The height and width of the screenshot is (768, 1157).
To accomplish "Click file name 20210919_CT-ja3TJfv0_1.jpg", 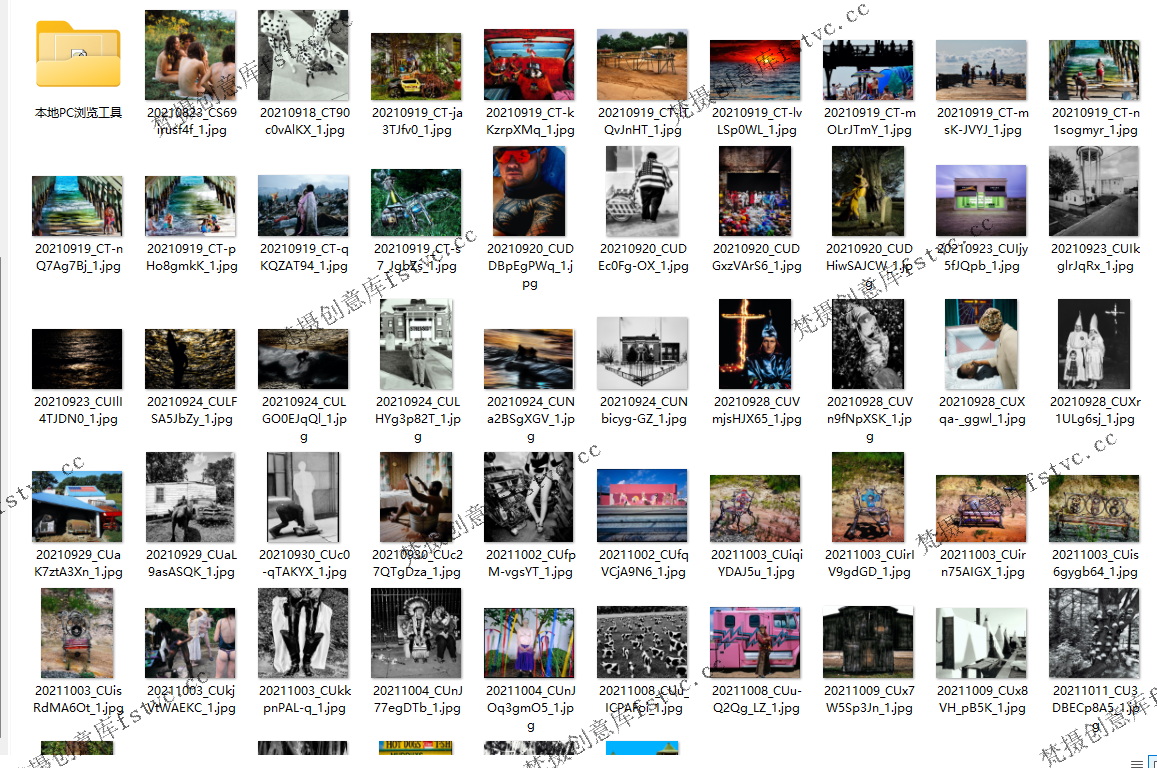I will (417, 121).
